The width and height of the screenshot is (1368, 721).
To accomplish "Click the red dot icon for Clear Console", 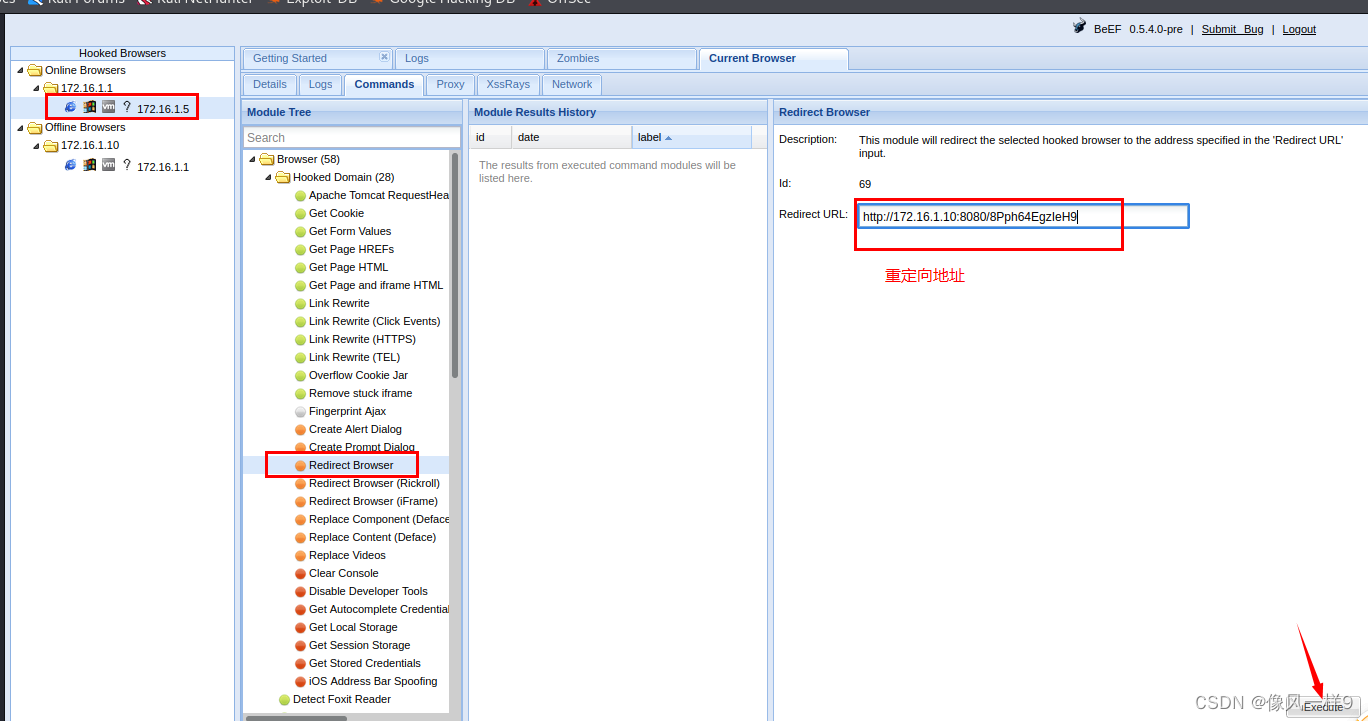I will [300, 573].
